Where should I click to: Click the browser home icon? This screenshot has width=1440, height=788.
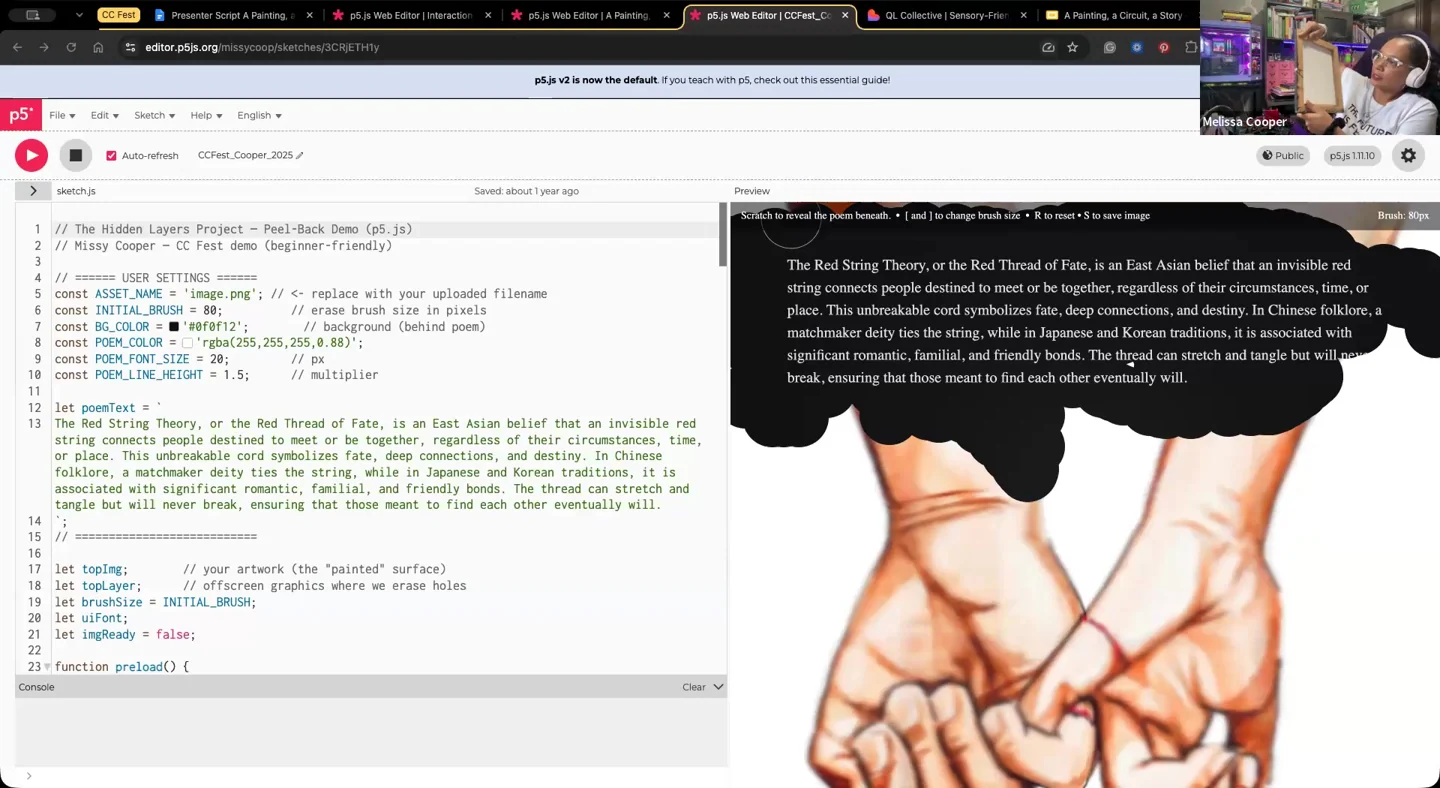click(98, 47)
